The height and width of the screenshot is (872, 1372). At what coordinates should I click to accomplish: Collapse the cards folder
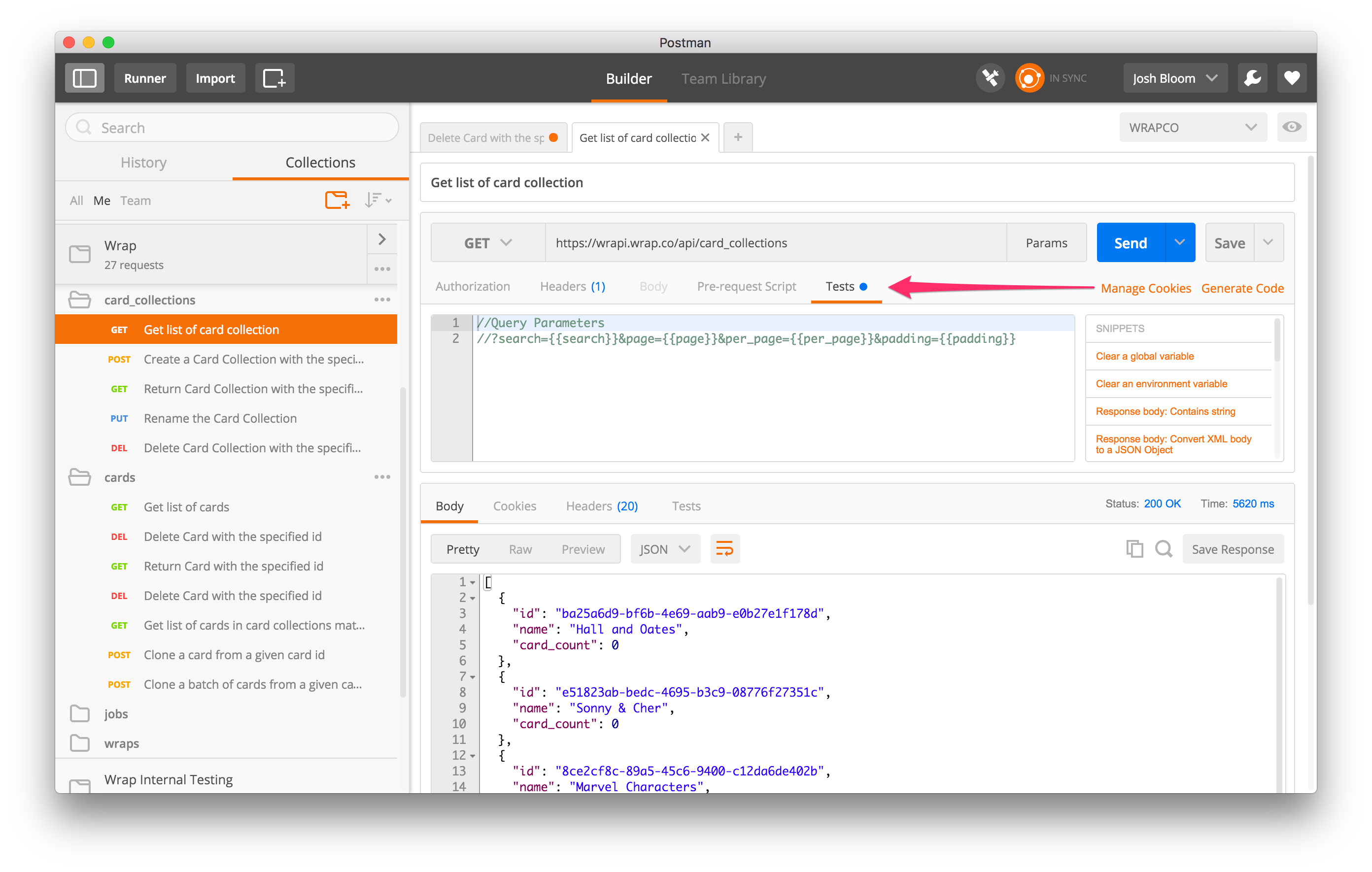pos(80,477)
